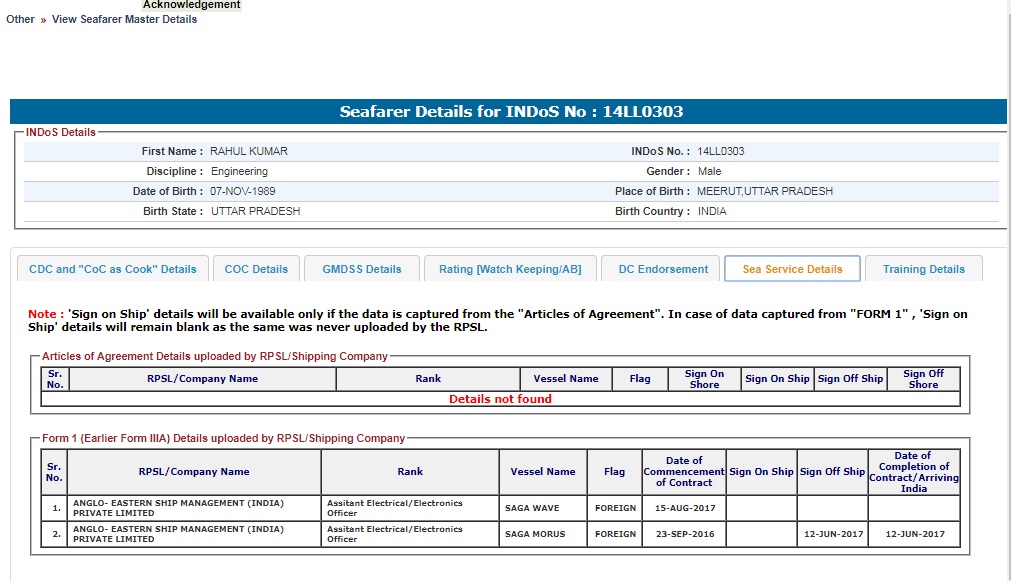
Task: Click the Acknowledgement link at top
Action: coord(192,5)
